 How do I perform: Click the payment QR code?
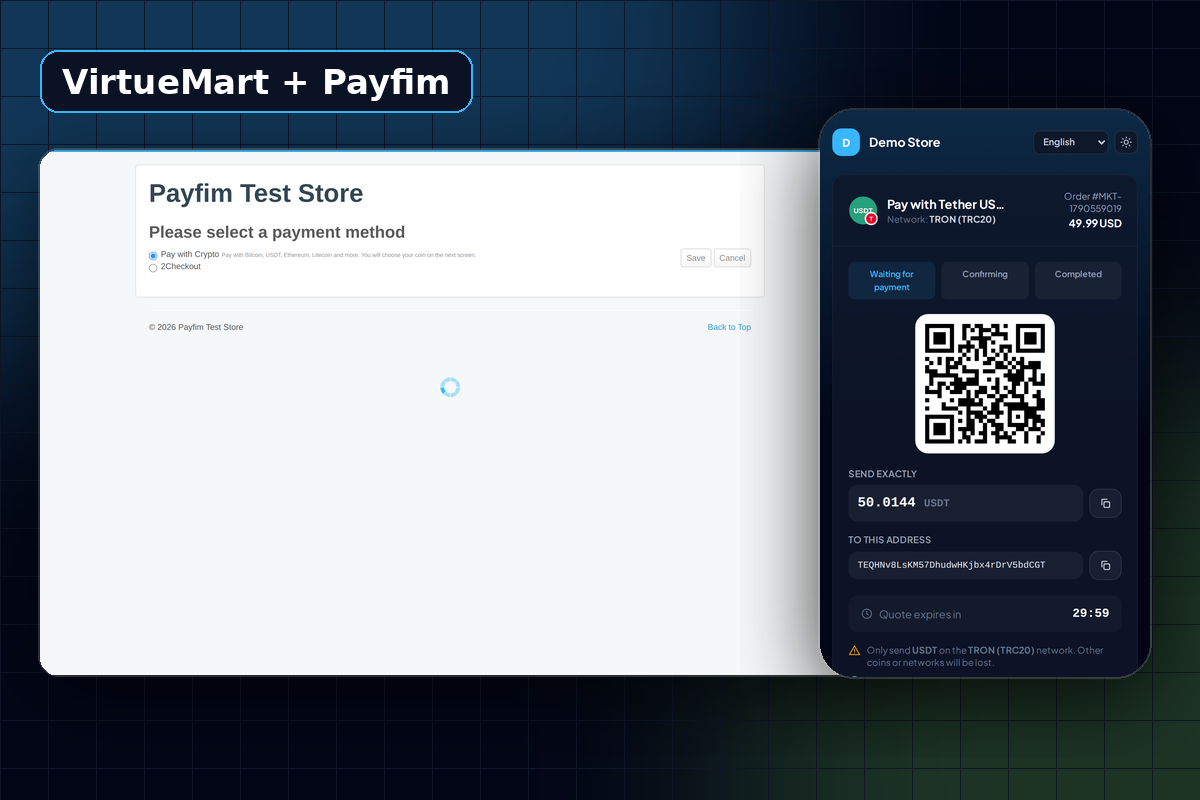(985, 384)
